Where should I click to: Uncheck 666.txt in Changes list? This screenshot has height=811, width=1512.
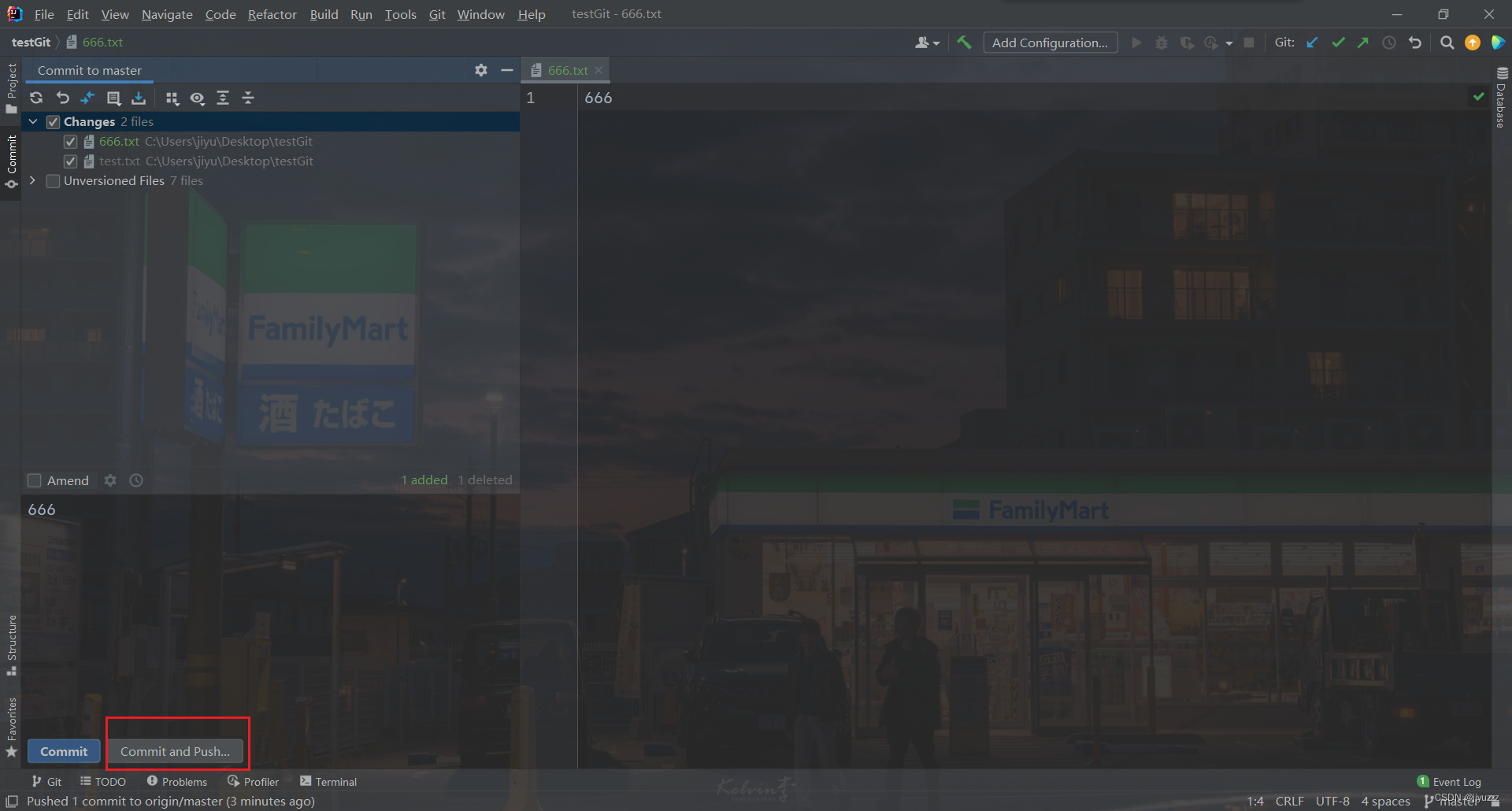(71, 142)
